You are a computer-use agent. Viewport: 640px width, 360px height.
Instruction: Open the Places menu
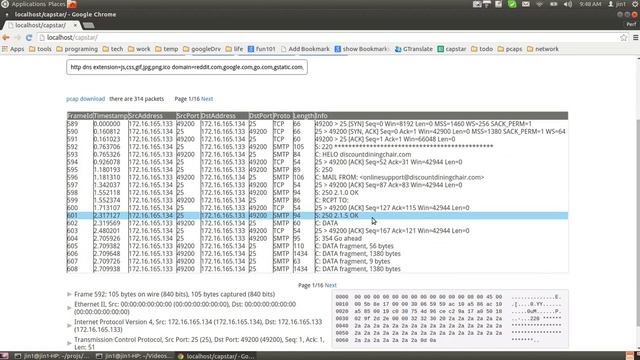tap(57, 4)
